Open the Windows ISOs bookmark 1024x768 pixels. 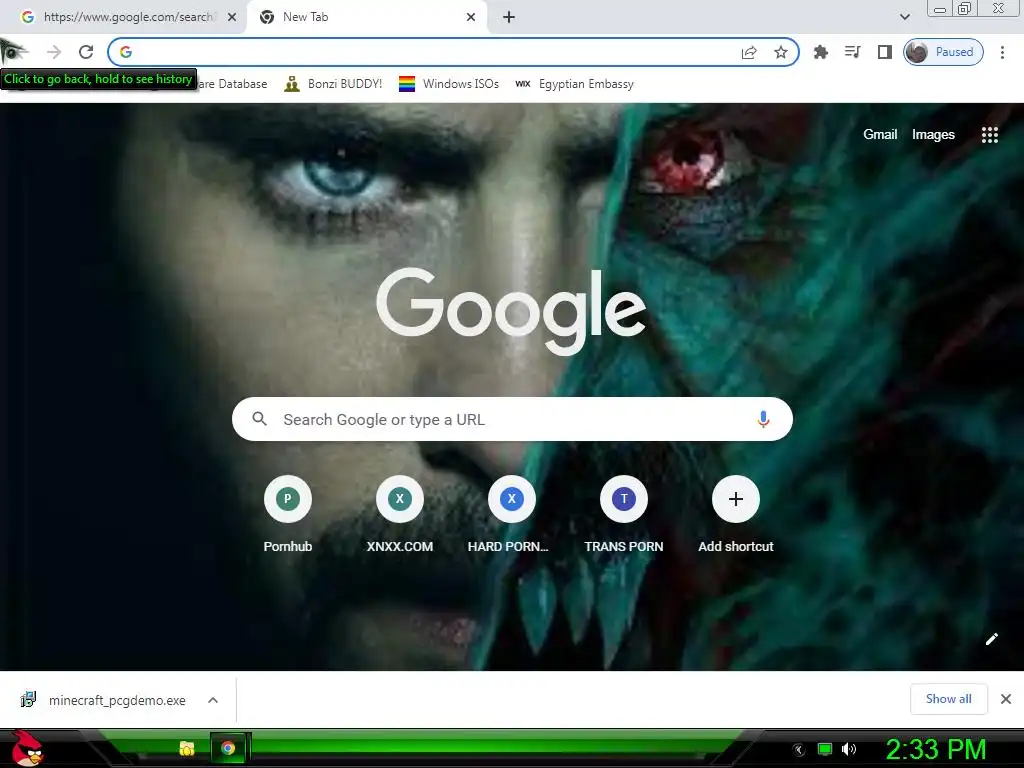[x=449, y=84]
